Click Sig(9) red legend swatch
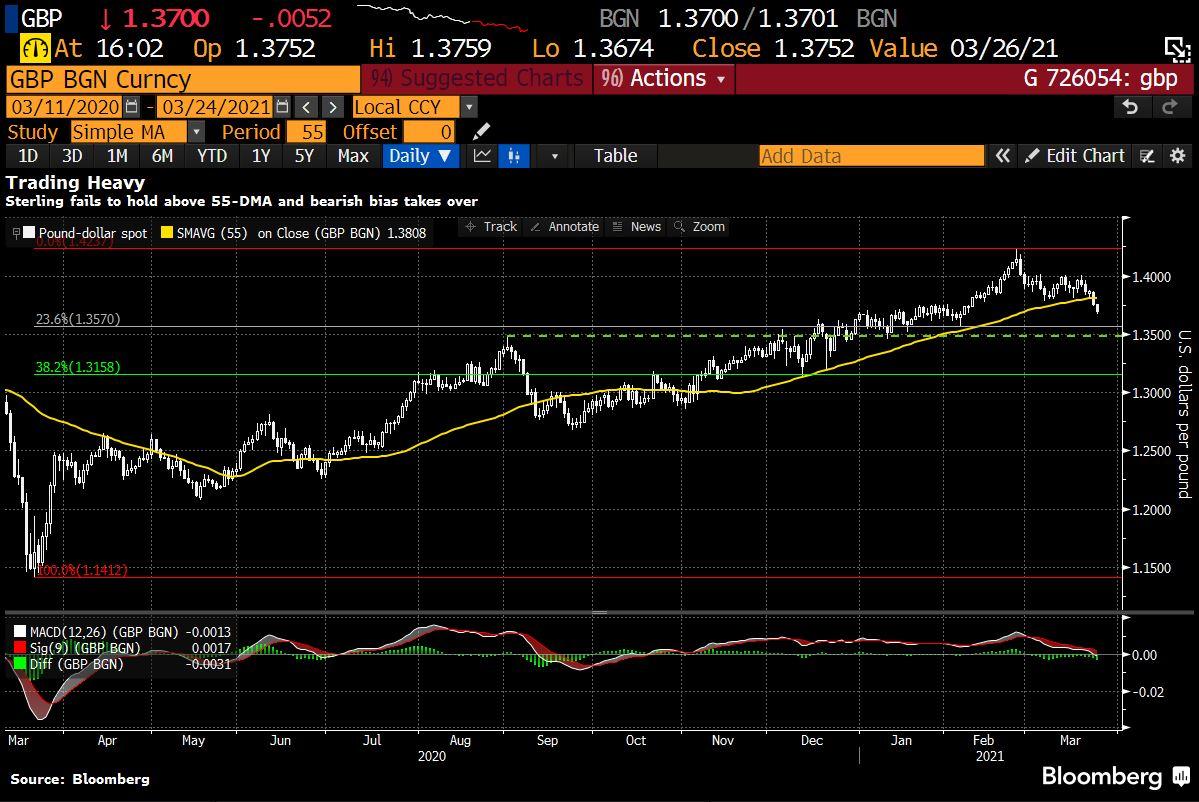This screenshot has width=1199, height=802. 20,648
